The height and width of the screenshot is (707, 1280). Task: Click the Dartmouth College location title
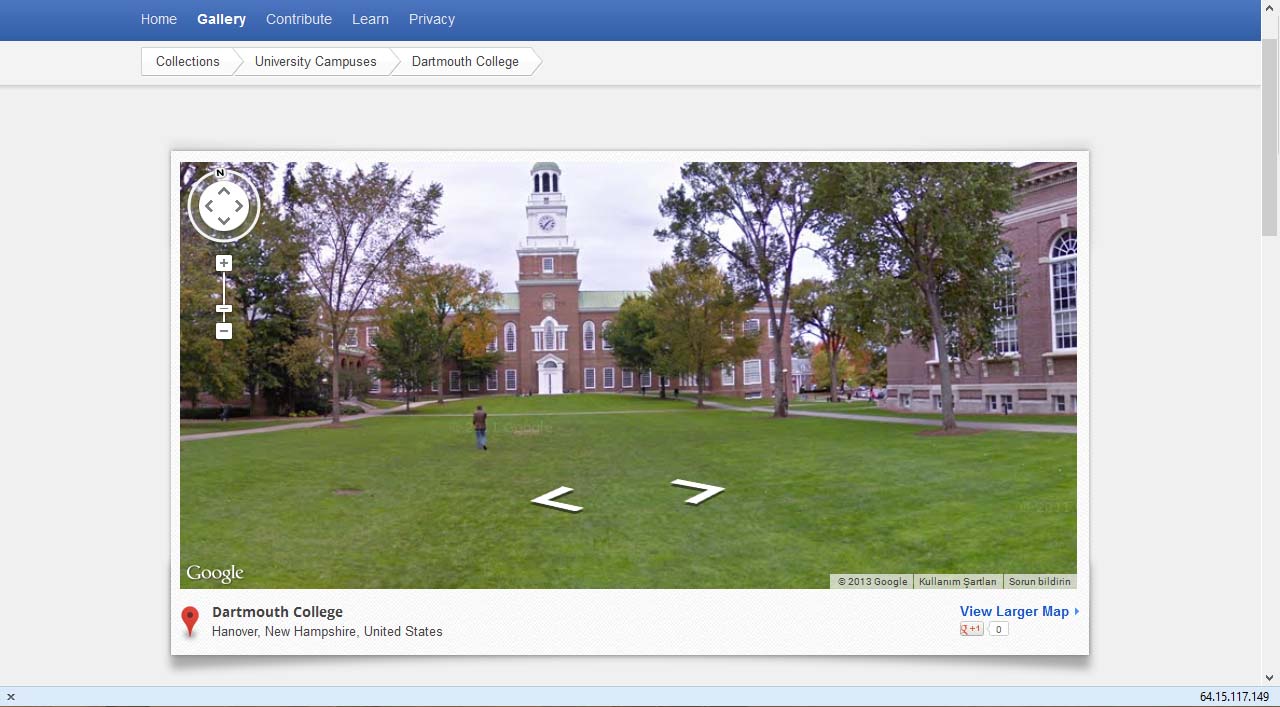tap(277, 612)
